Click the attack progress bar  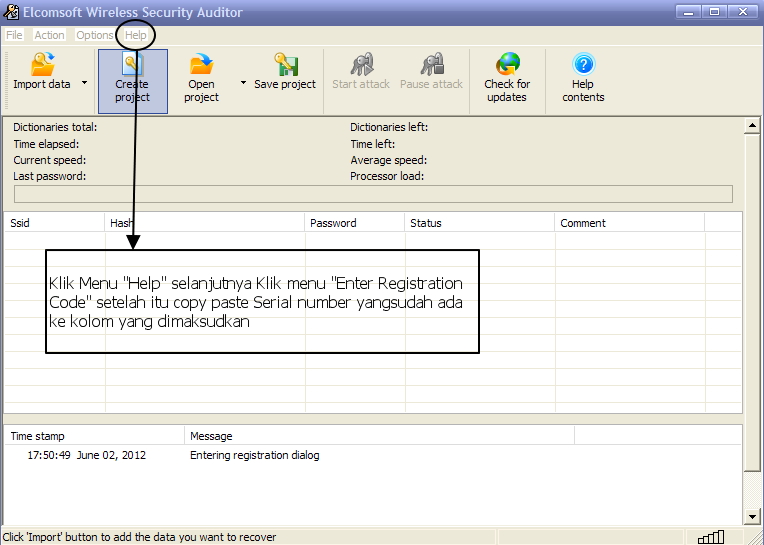pyautogui.click(x=373, y=194)
